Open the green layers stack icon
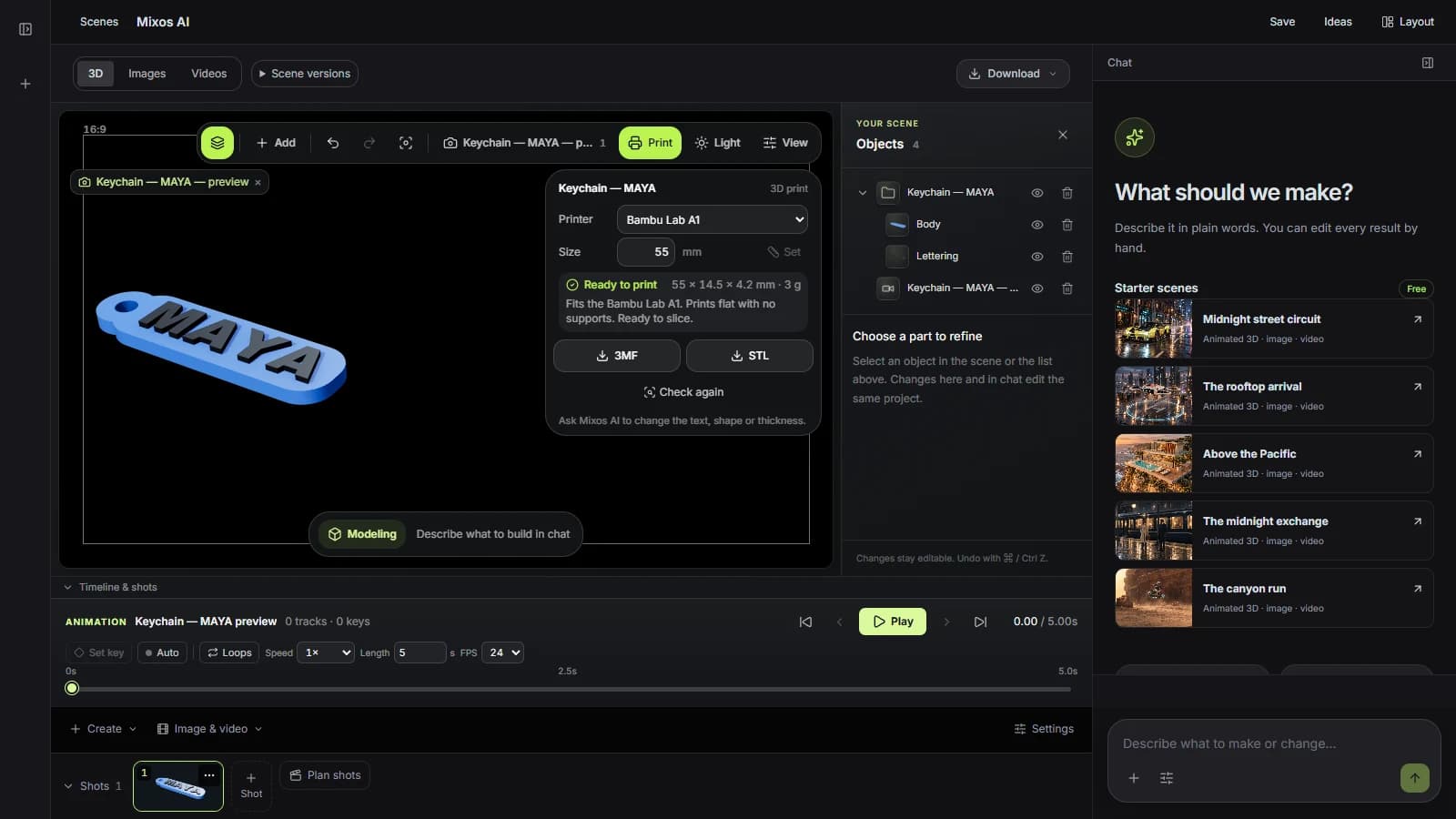Viewport: 1456px width, 819px height. coord(217,143)
